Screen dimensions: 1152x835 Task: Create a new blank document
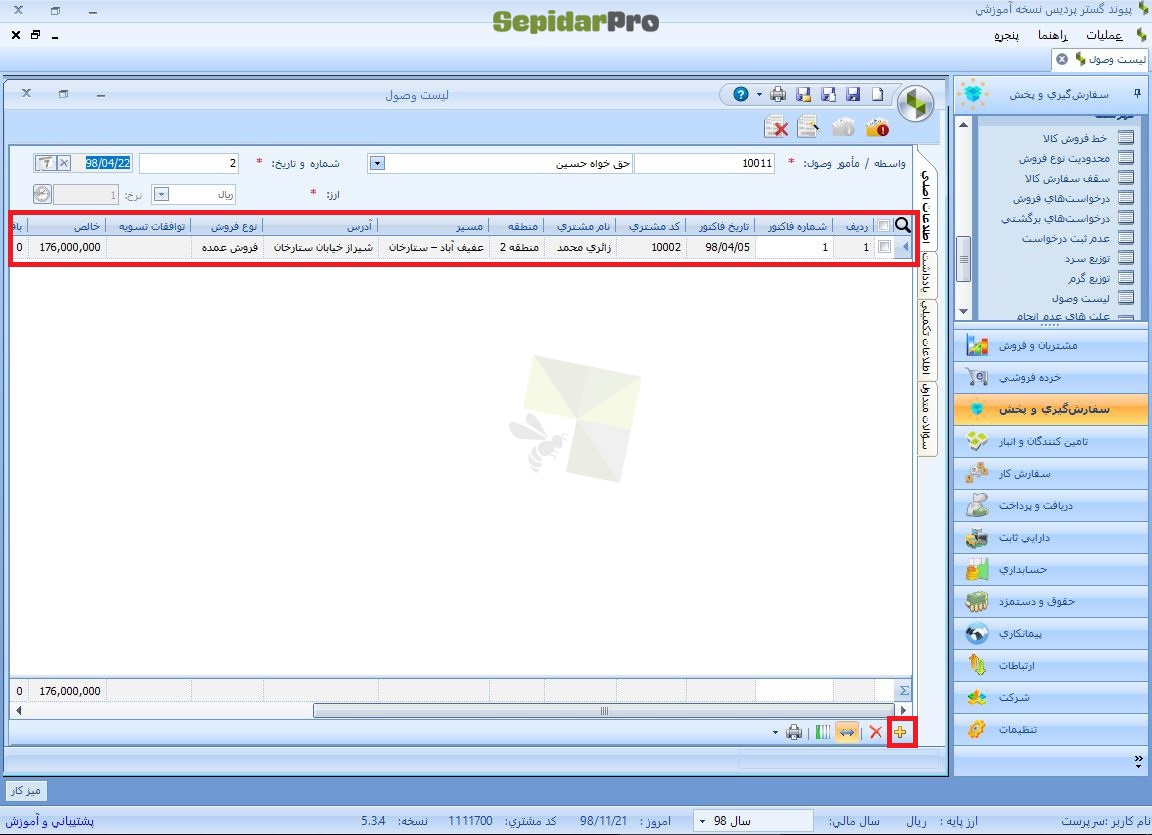pos(877,94)
